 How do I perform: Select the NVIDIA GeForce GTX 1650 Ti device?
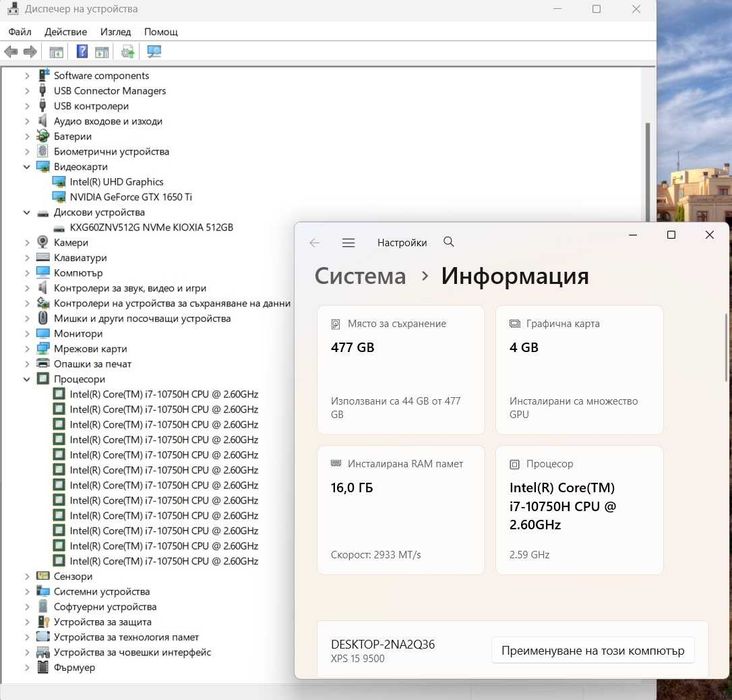(131, 197)
